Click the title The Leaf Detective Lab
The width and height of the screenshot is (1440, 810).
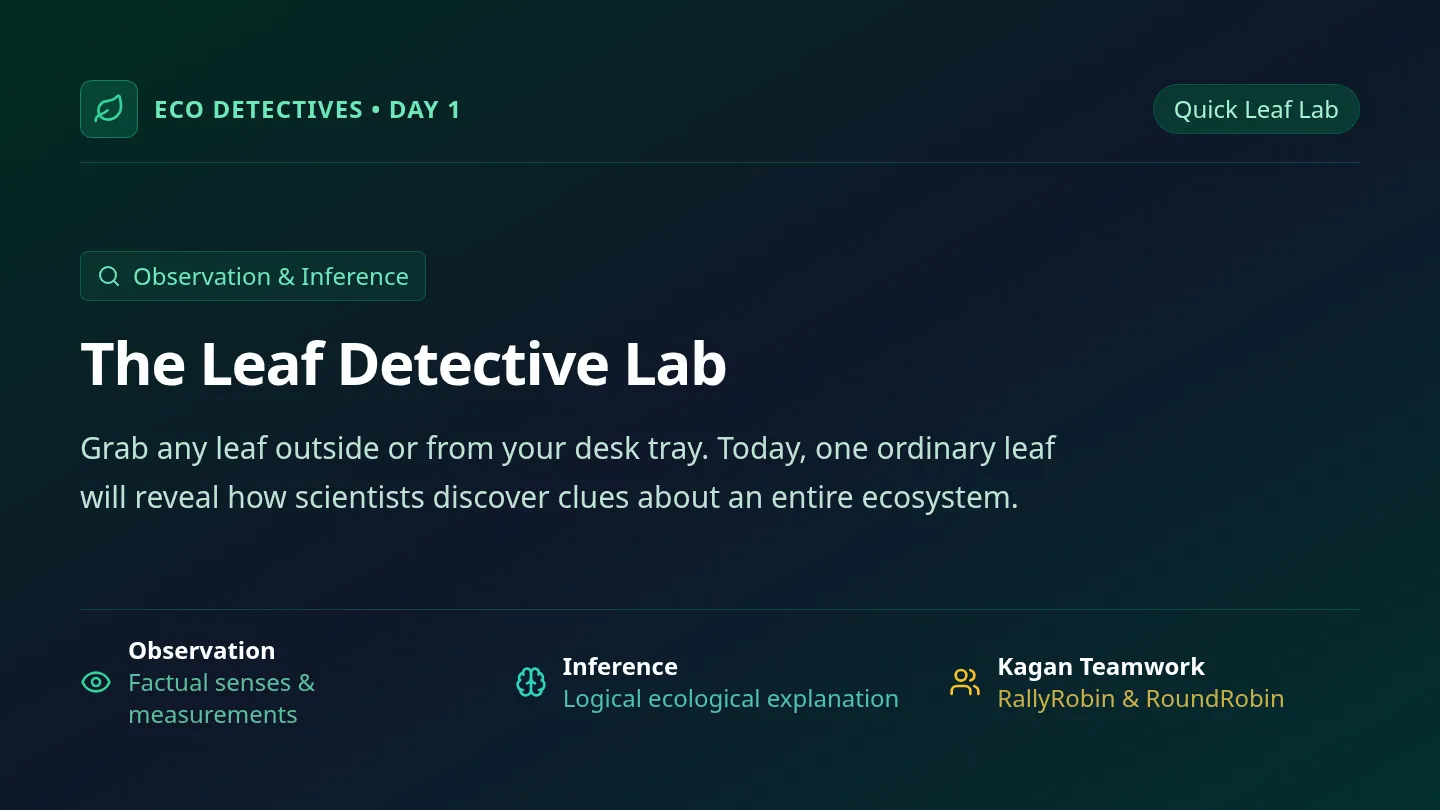(403, 363)
